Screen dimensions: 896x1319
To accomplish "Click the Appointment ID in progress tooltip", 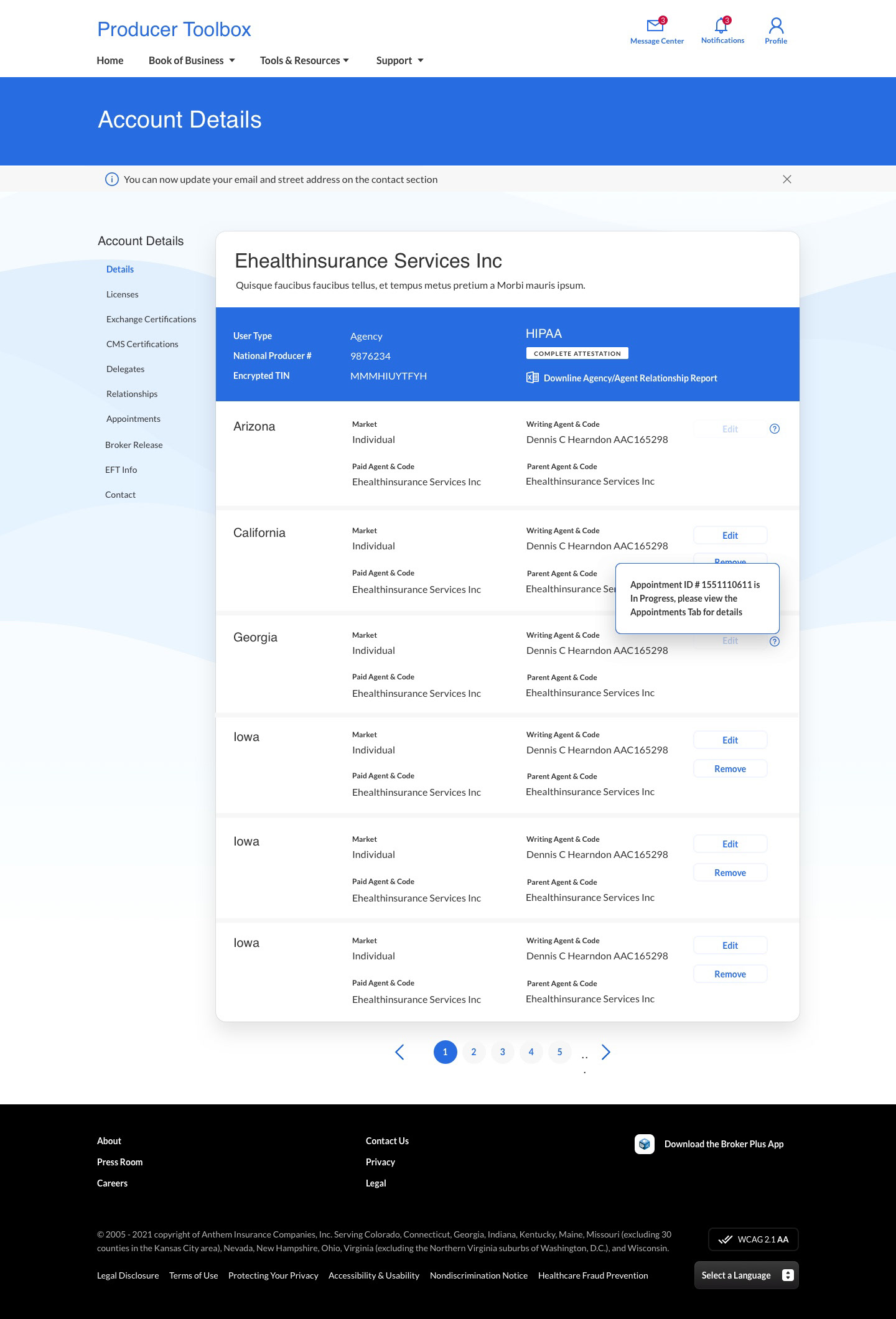I will (x=697, y=599).
